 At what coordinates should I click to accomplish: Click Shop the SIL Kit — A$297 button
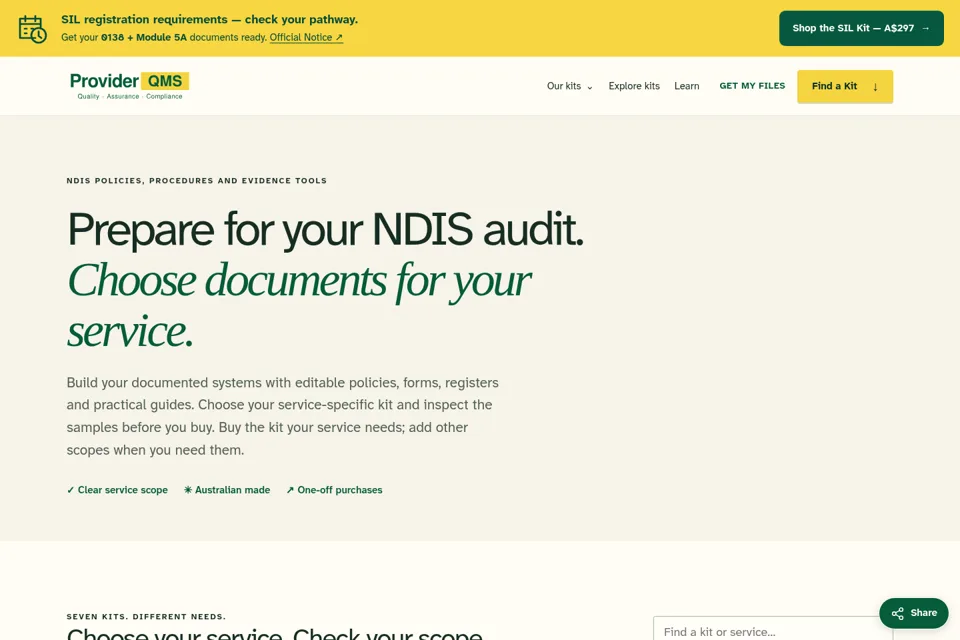[x=861, y=28]
